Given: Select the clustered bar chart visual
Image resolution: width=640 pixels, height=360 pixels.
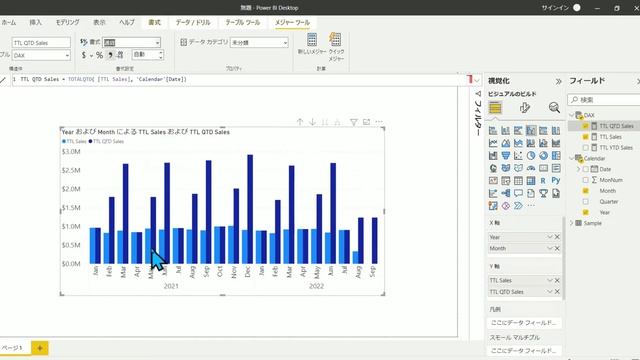Looking at the screenshot, I should point(518,131).
